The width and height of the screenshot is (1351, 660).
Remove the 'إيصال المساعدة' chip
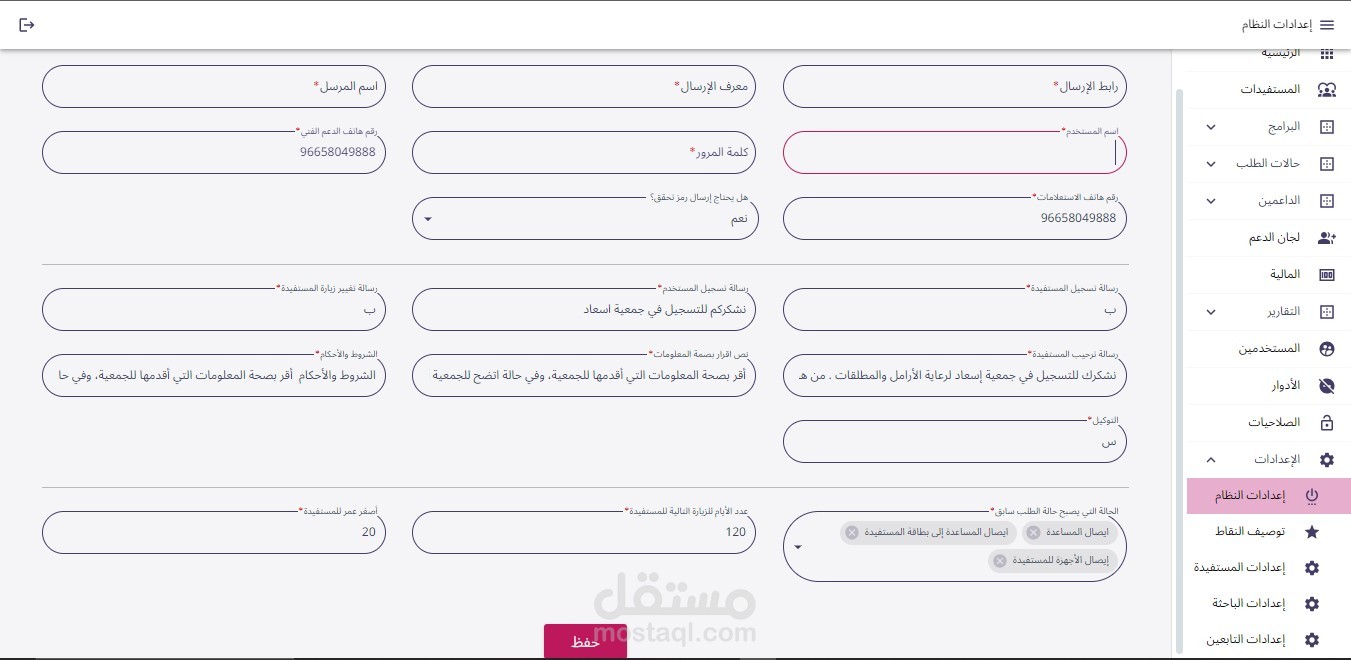point(1033,533)
